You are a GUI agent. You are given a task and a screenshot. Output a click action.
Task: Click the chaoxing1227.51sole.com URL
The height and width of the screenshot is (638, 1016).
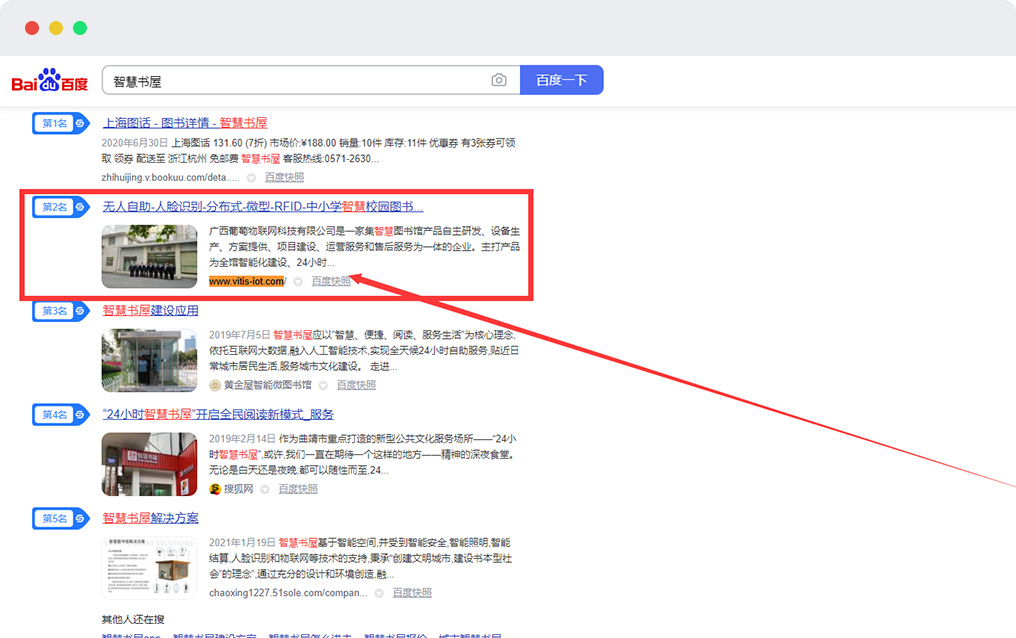click(x=288, y=593)
